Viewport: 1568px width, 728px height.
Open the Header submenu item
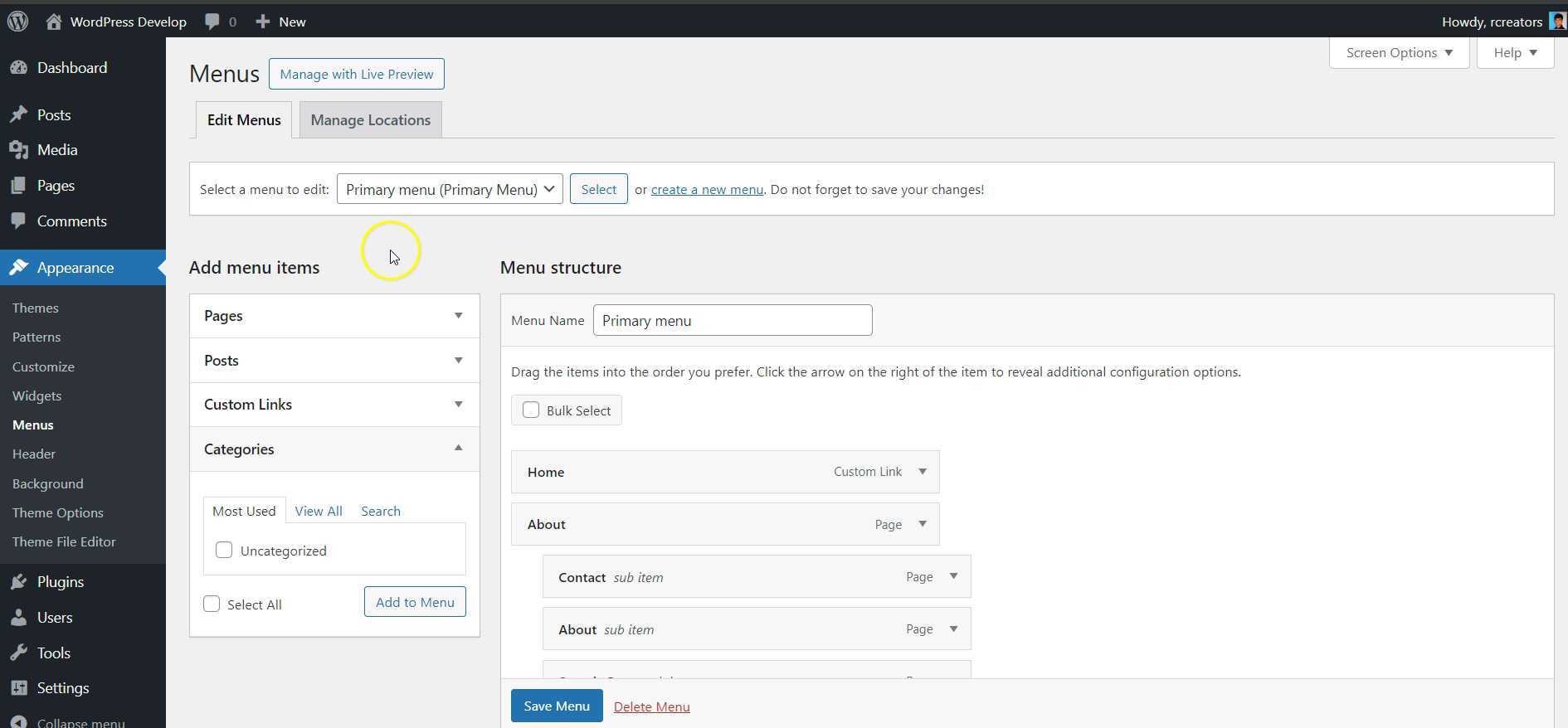(34, 454)
